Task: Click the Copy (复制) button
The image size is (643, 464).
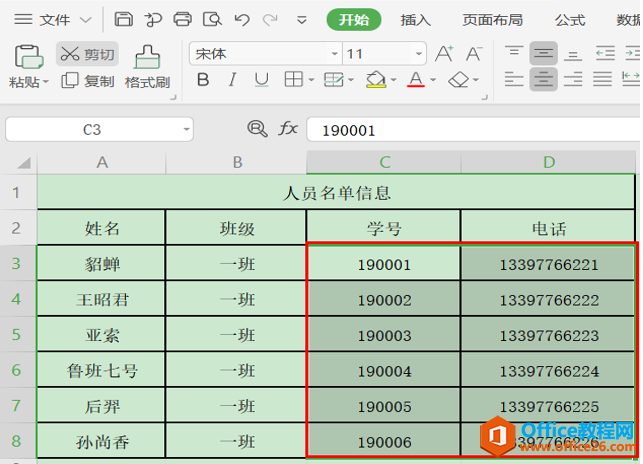Action: 87,81
